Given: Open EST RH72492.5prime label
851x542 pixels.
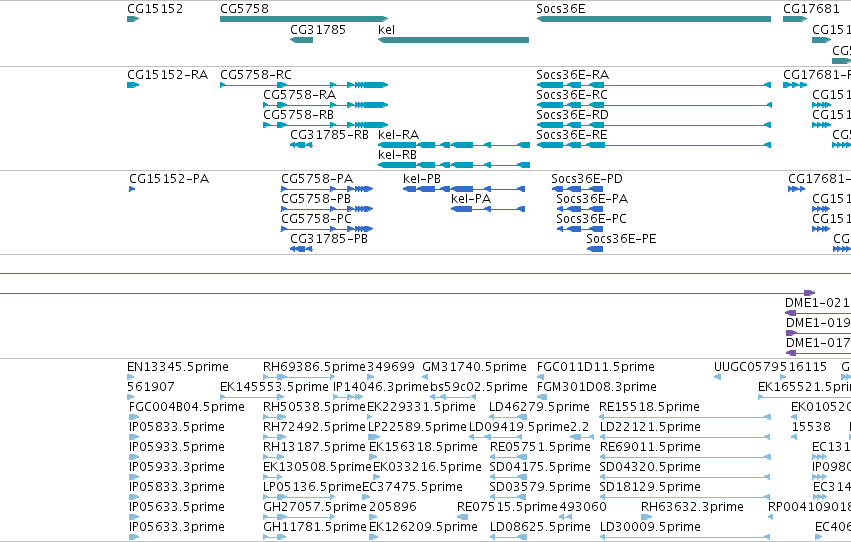Looking at the screenshot, I should [314, 428].
